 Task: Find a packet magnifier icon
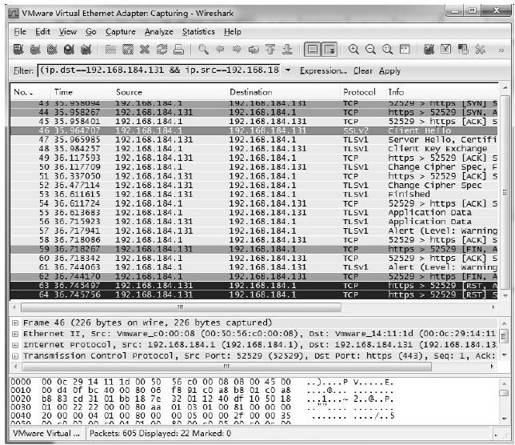click(203, 50)
